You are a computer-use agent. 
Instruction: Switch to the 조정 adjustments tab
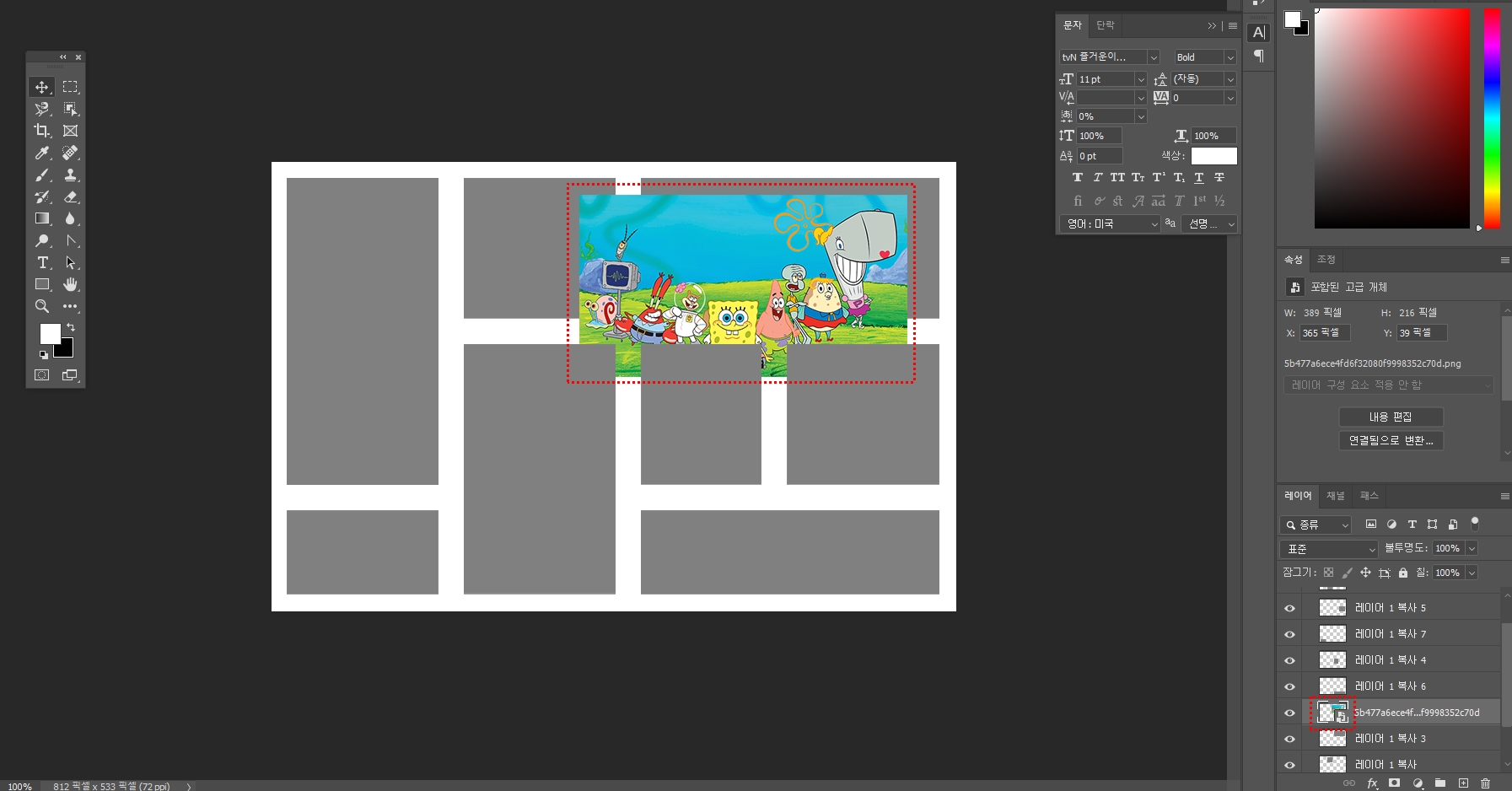click(1326, 260)
